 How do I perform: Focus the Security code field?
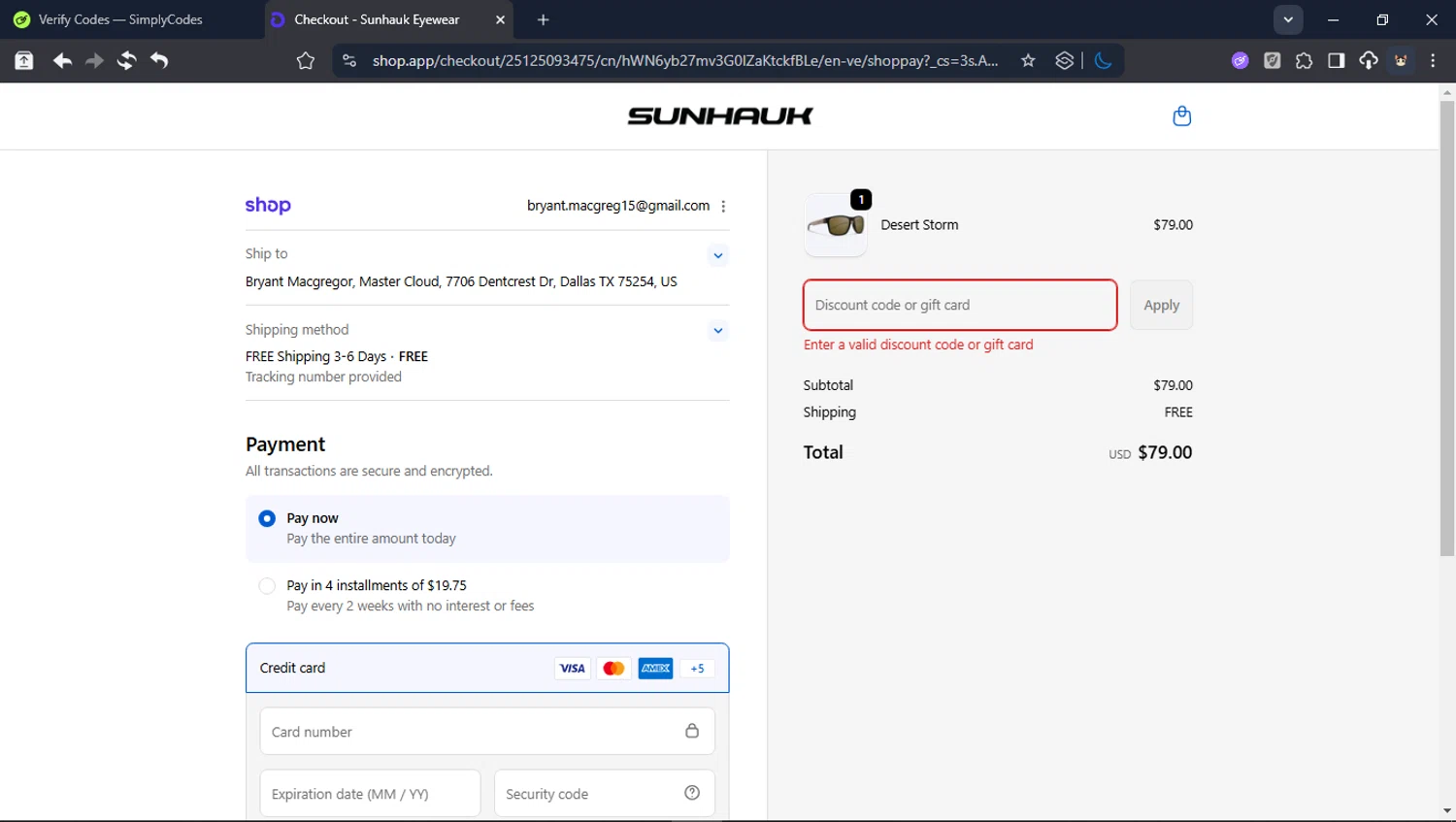(605, 793)
